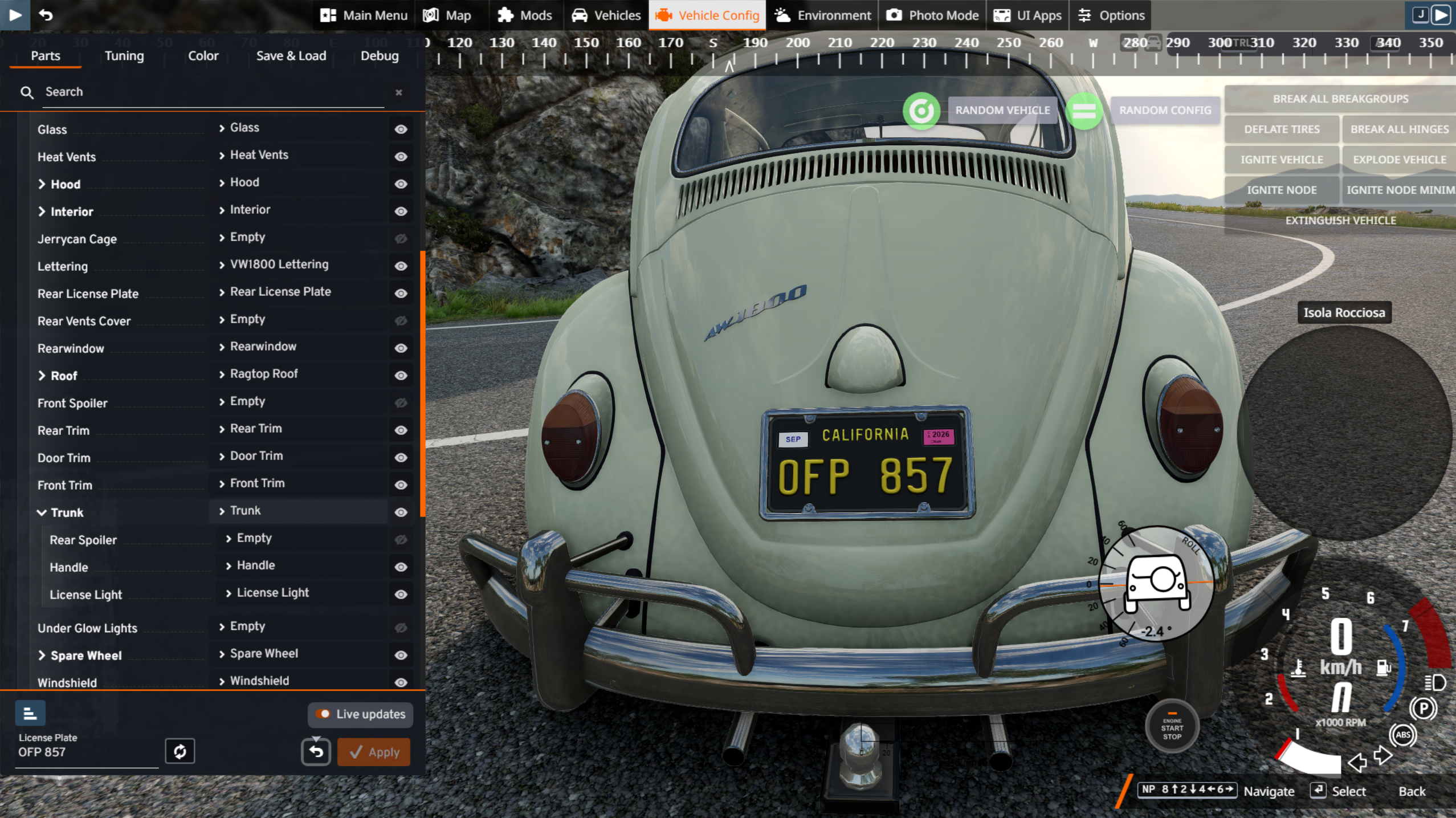This screenshot has height=818, width=1456.
Task: Click the undo arrow icon in the top bar
Action: click(x=46, y=15)
